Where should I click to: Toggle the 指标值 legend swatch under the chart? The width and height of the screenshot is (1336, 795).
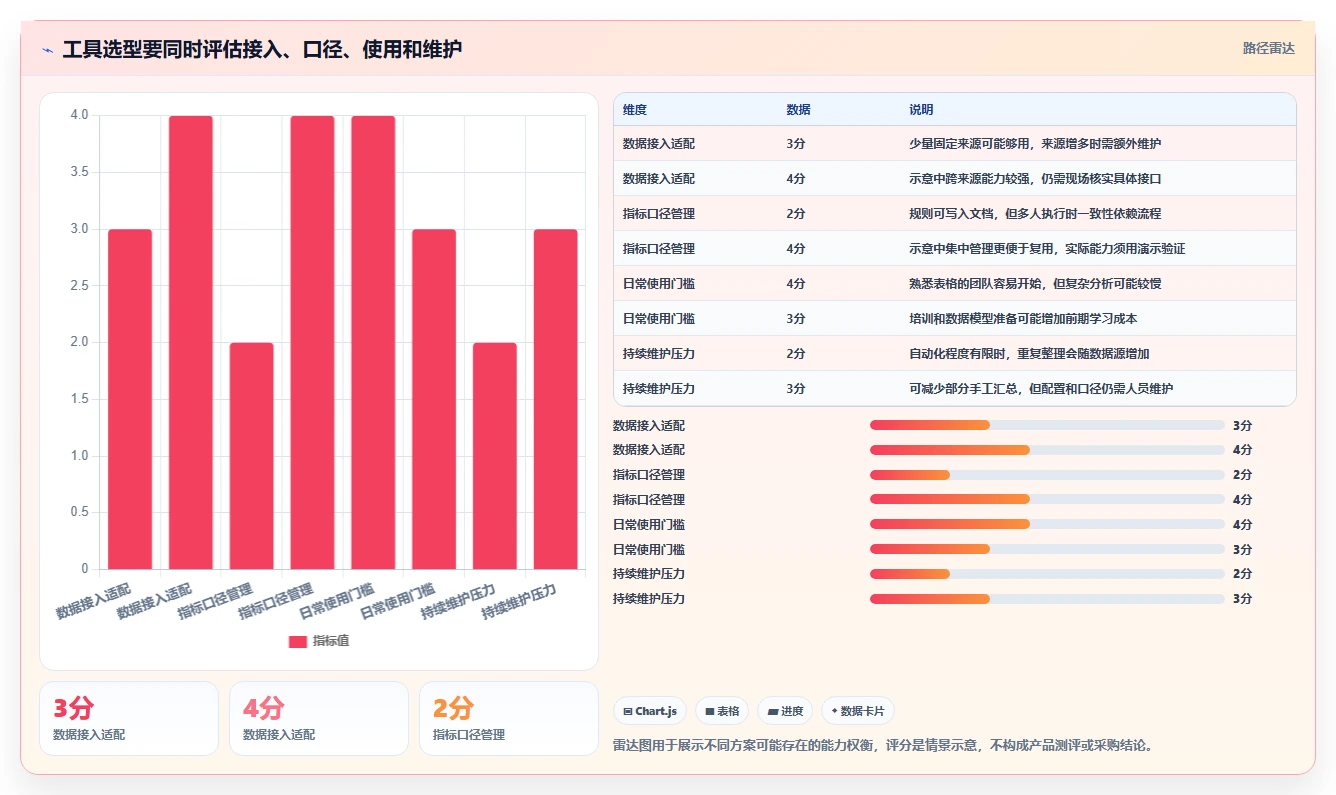tap(298, 641)
